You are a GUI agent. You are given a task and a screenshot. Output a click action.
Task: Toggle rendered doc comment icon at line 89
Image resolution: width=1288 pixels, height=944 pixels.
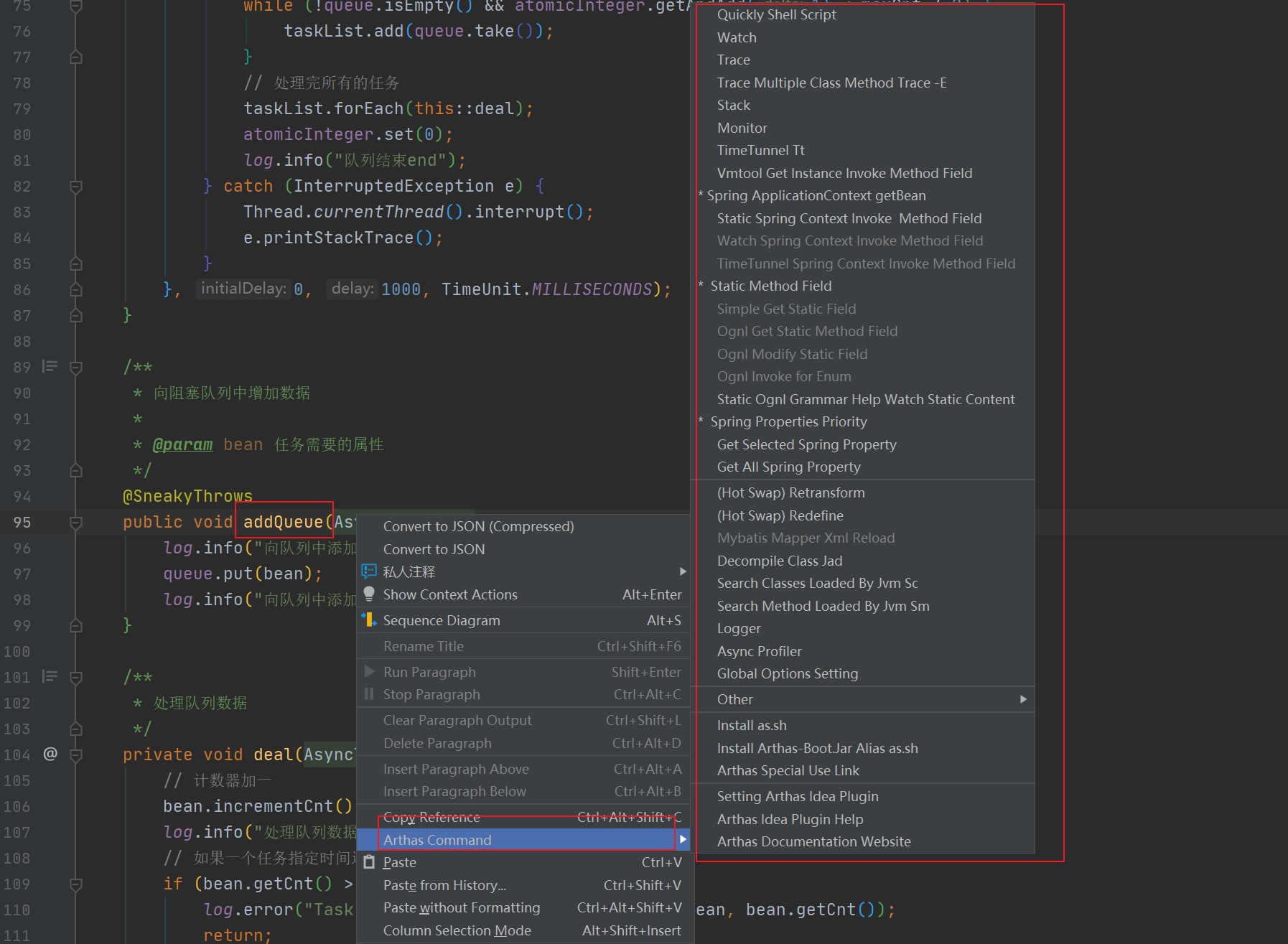pos(50,367)
